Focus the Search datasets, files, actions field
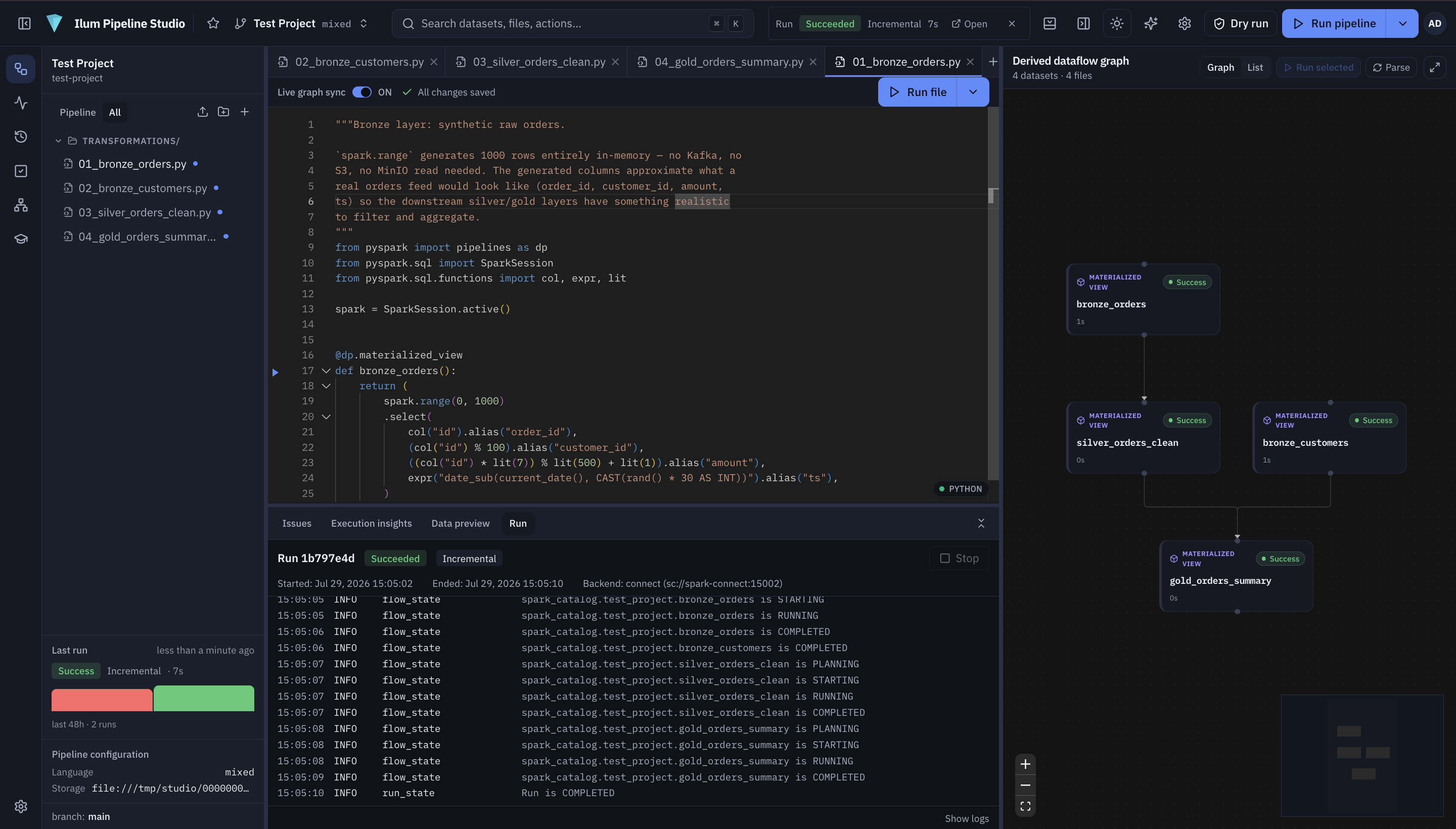The height and width of the screenshot is (829, 1456). pyautogui.click(x=572, y=23)
